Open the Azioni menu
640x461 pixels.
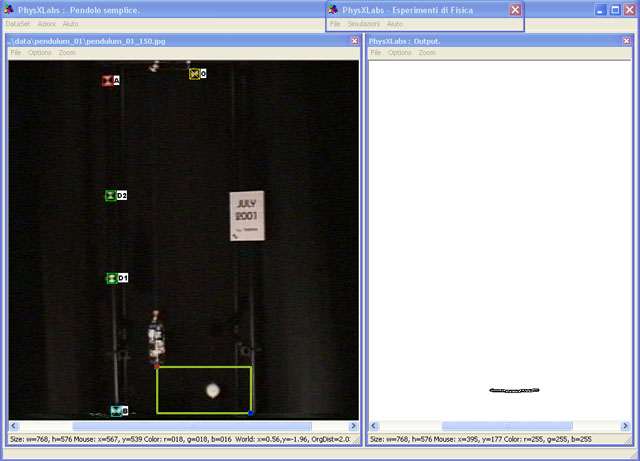point(46,24)
